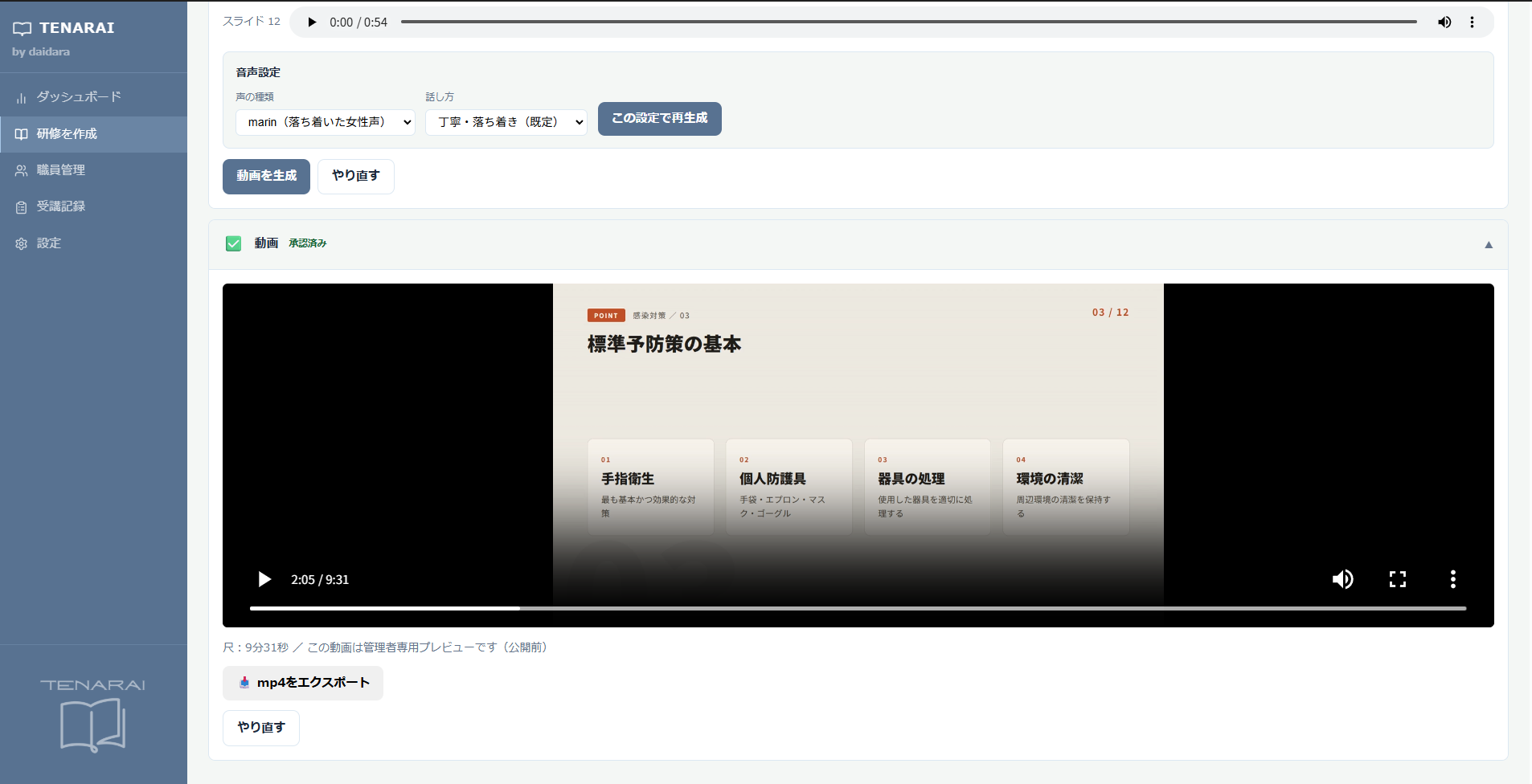Open 受講記録 in the sidebar

pos(93,206)
